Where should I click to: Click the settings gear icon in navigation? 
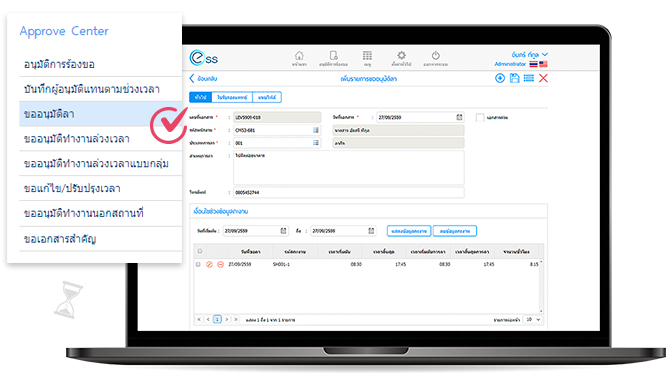tap(401, 55)
